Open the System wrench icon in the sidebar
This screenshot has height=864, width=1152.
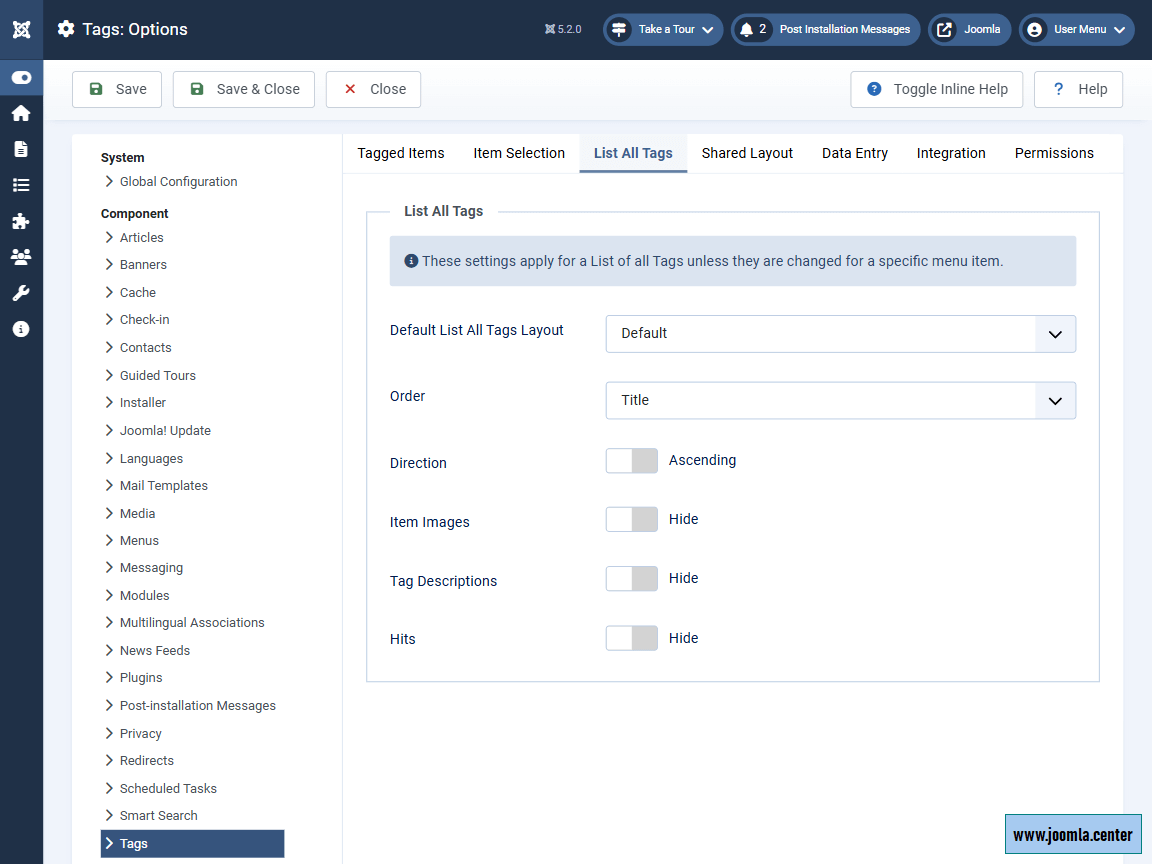pyautogui.click(x=21, y=293)
